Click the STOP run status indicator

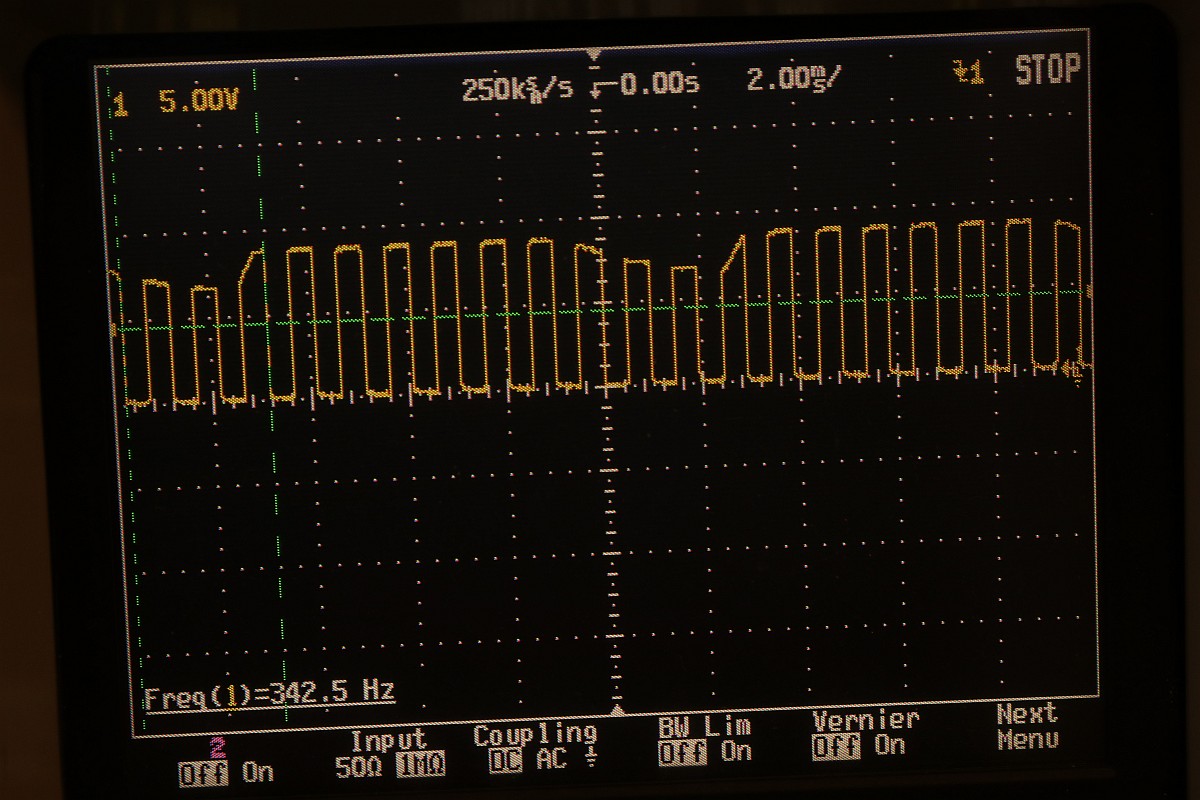(1047, 70)
